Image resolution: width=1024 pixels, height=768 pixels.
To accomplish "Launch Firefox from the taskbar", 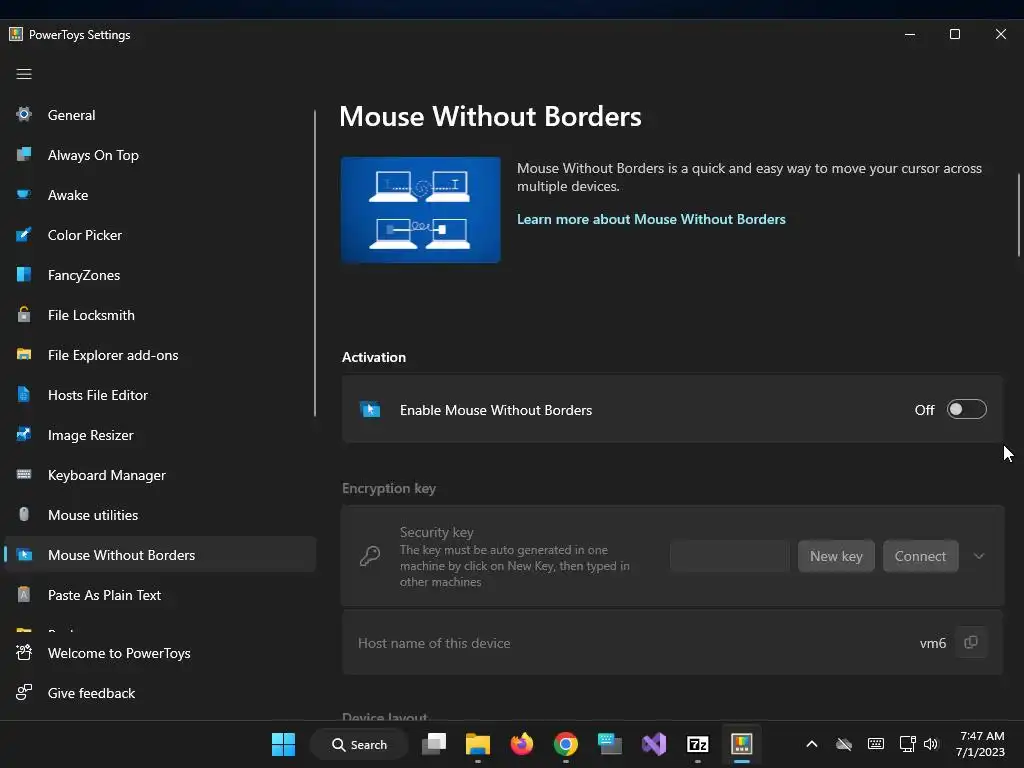I will point(522,744).
